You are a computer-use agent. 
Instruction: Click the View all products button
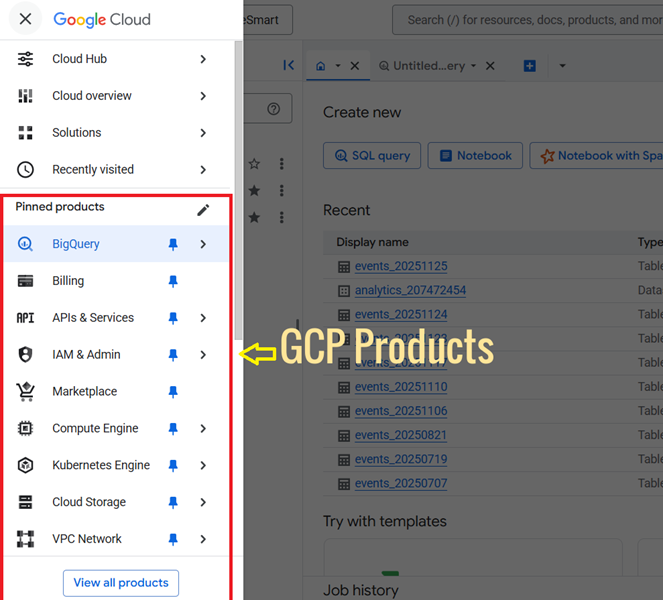coord(121,583)
